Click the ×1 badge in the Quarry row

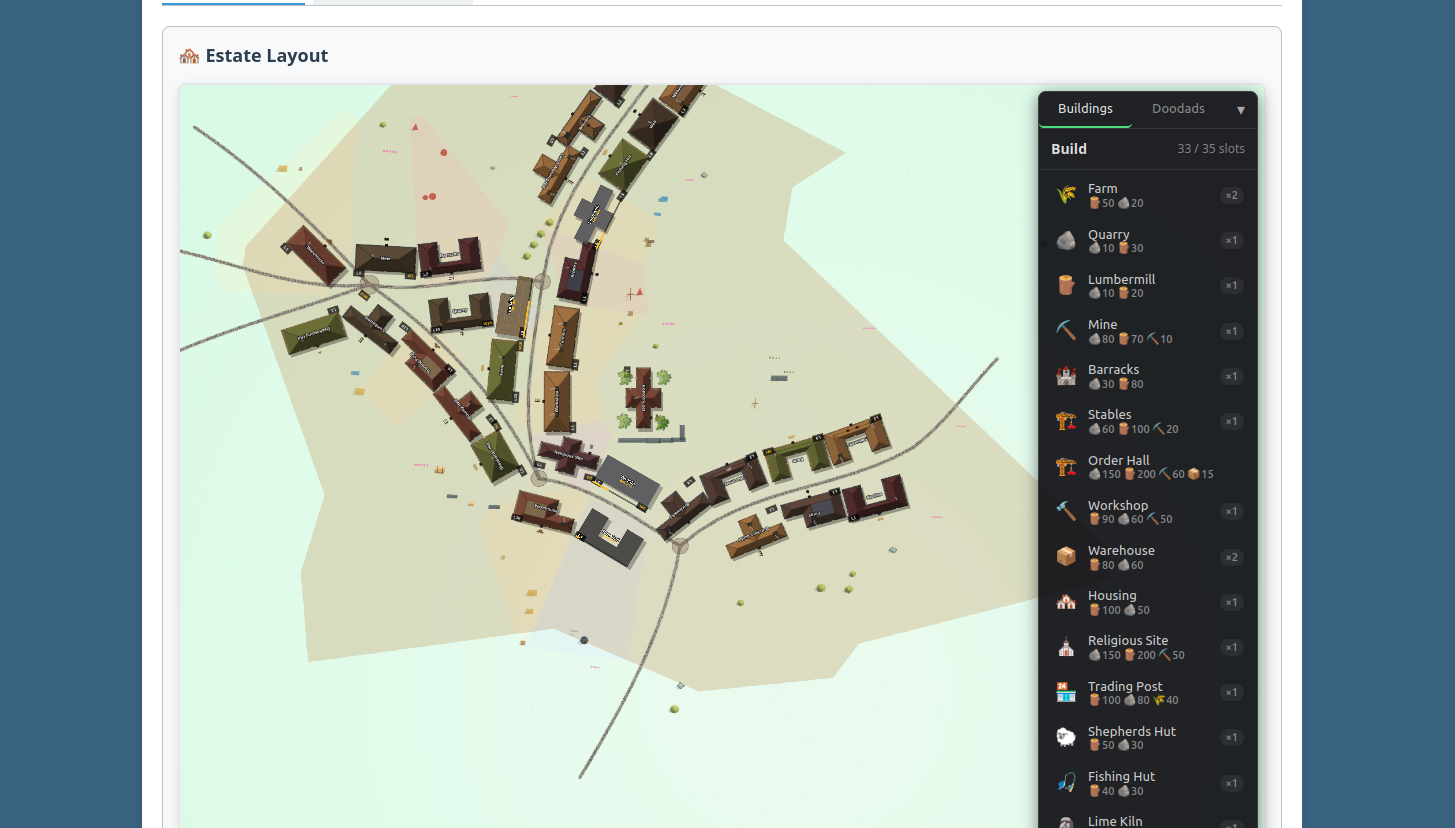coord(1232,240)
